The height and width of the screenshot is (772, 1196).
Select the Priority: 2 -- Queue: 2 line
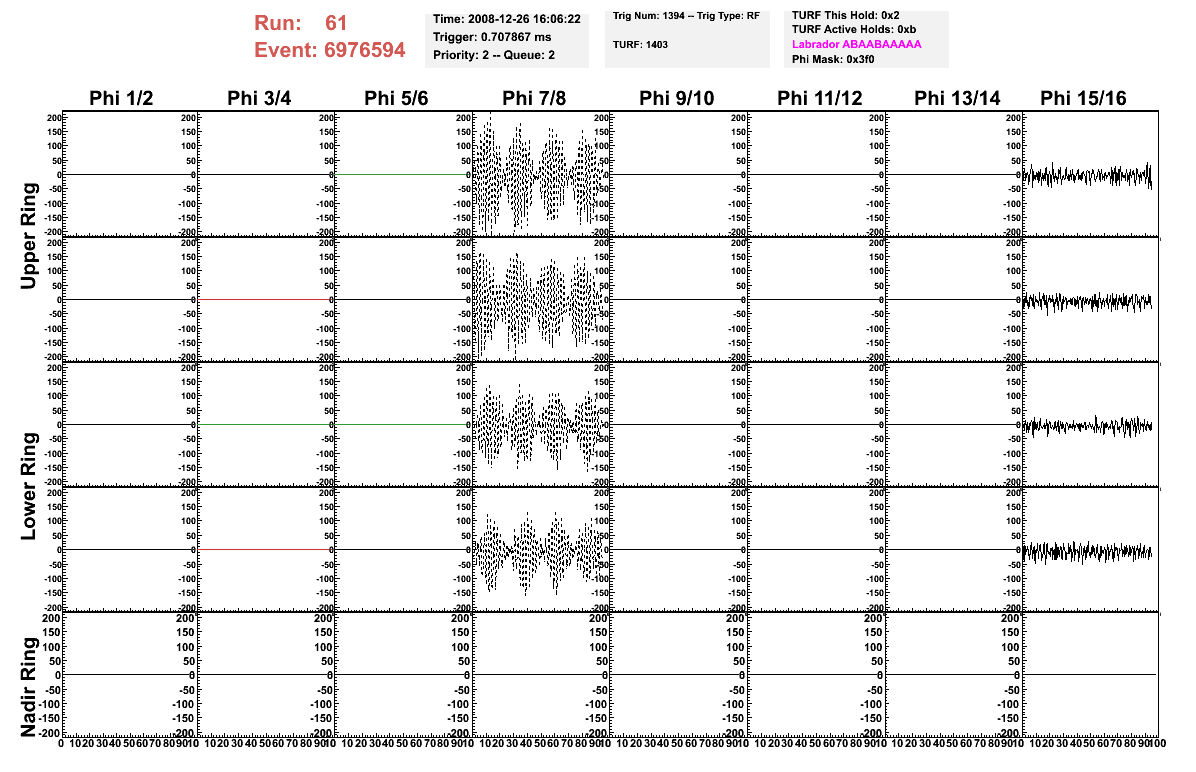[x=494, y=55]
